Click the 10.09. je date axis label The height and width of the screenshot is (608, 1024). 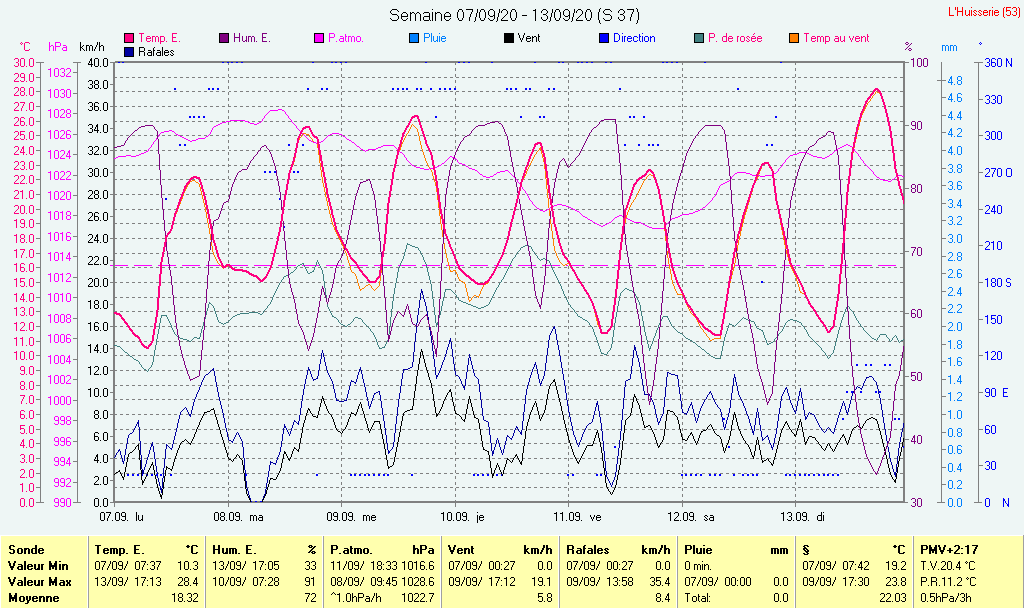[462, 517]
